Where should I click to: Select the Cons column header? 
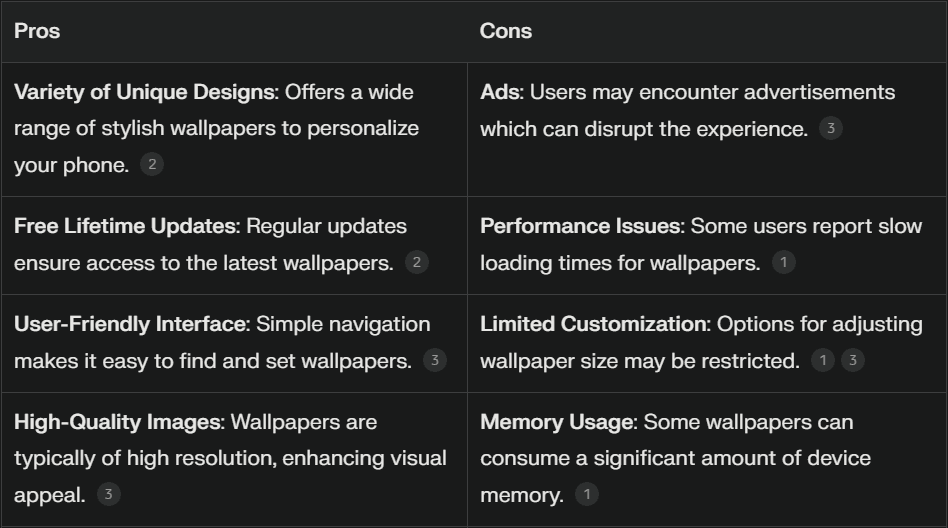click(x=505, y=31)
